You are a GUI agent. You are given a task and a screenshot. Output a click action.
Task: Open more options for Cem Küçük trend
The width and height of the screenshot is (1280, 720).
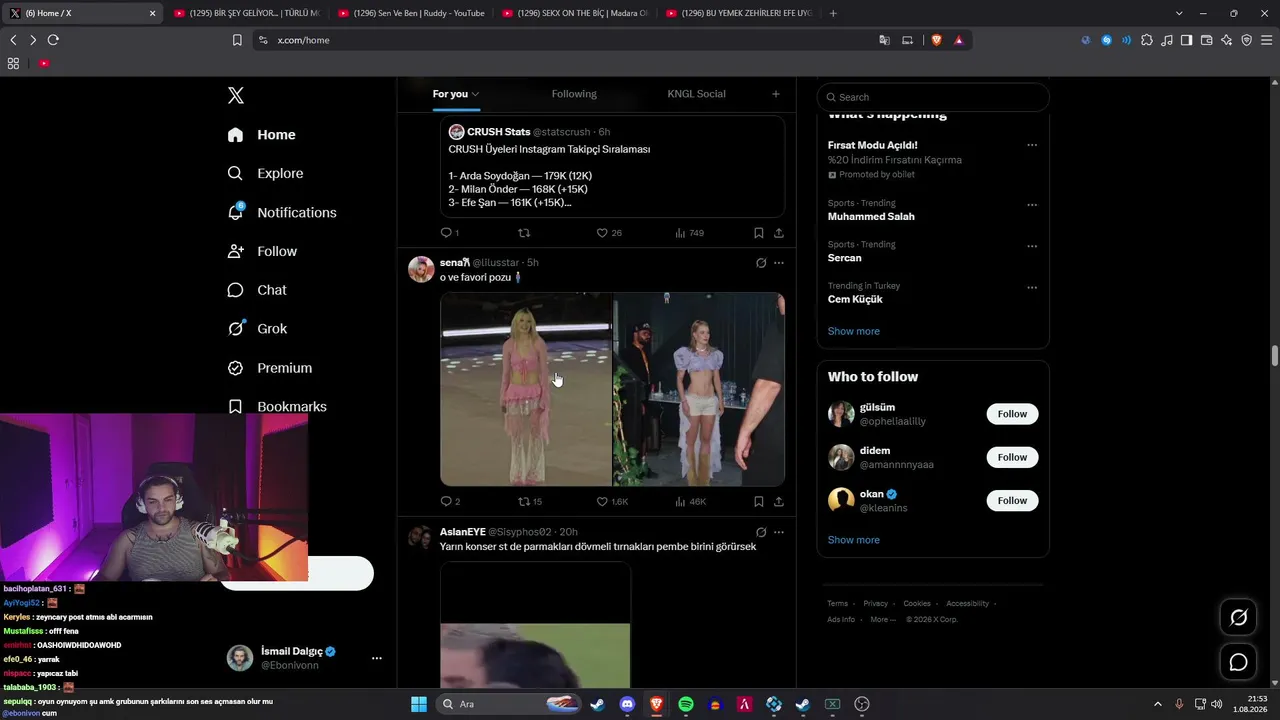pos(1032,287)
